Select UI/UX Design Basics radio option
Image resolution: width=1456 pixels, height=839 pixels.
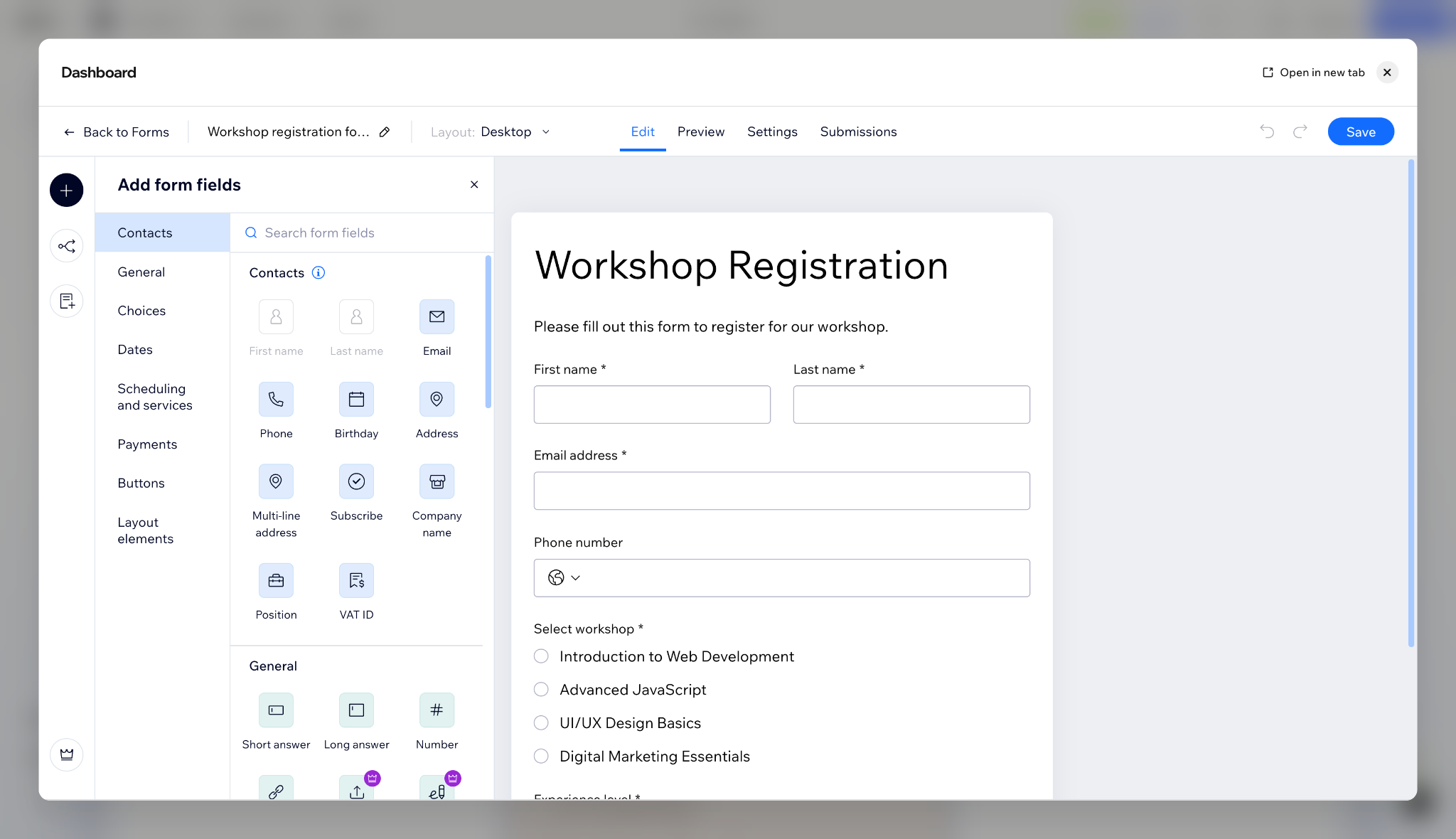click(x=541, y=723)
